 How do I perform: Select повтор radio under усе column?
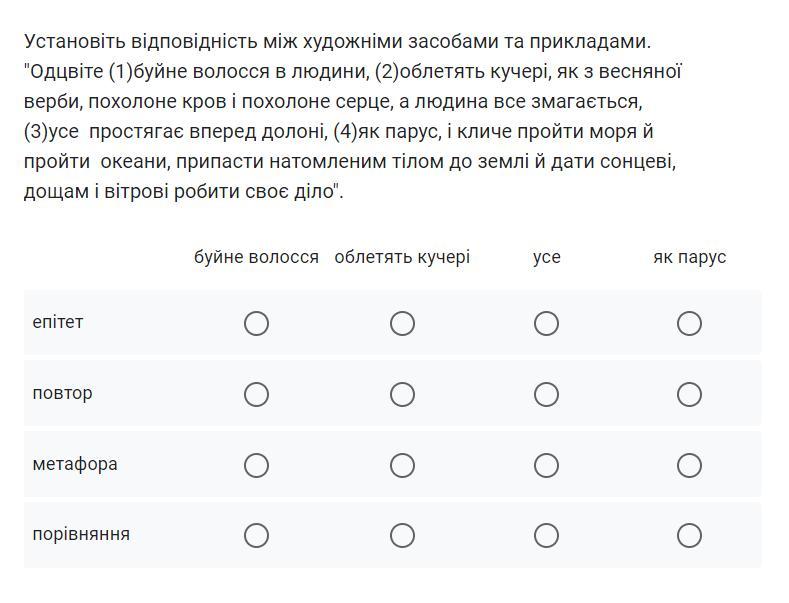(546, 394)
